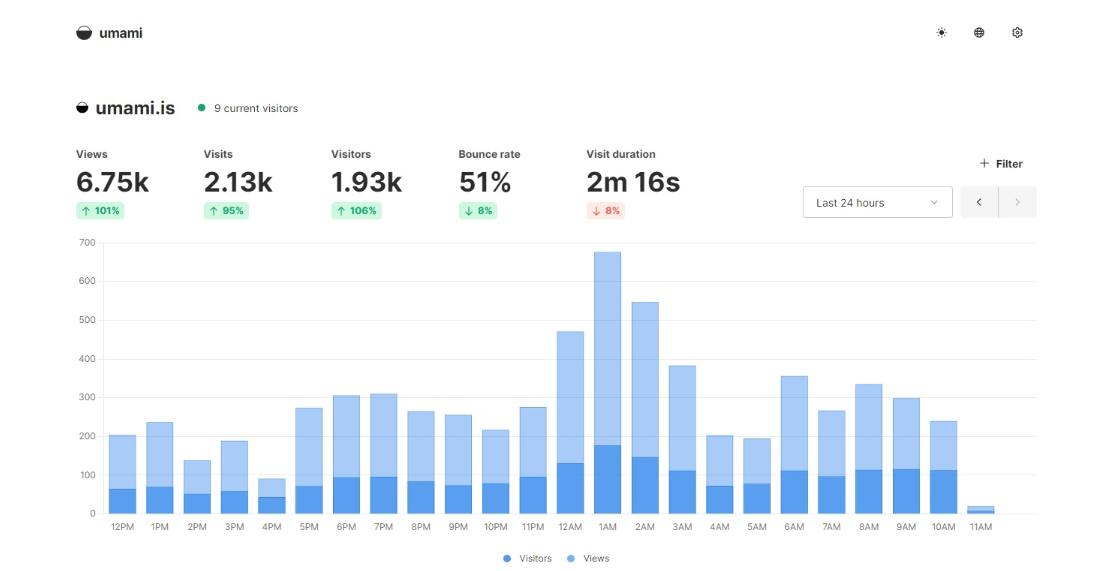Click the date range dropdown chevron arrow
The image size is (1110, 571).
[934, 202]
